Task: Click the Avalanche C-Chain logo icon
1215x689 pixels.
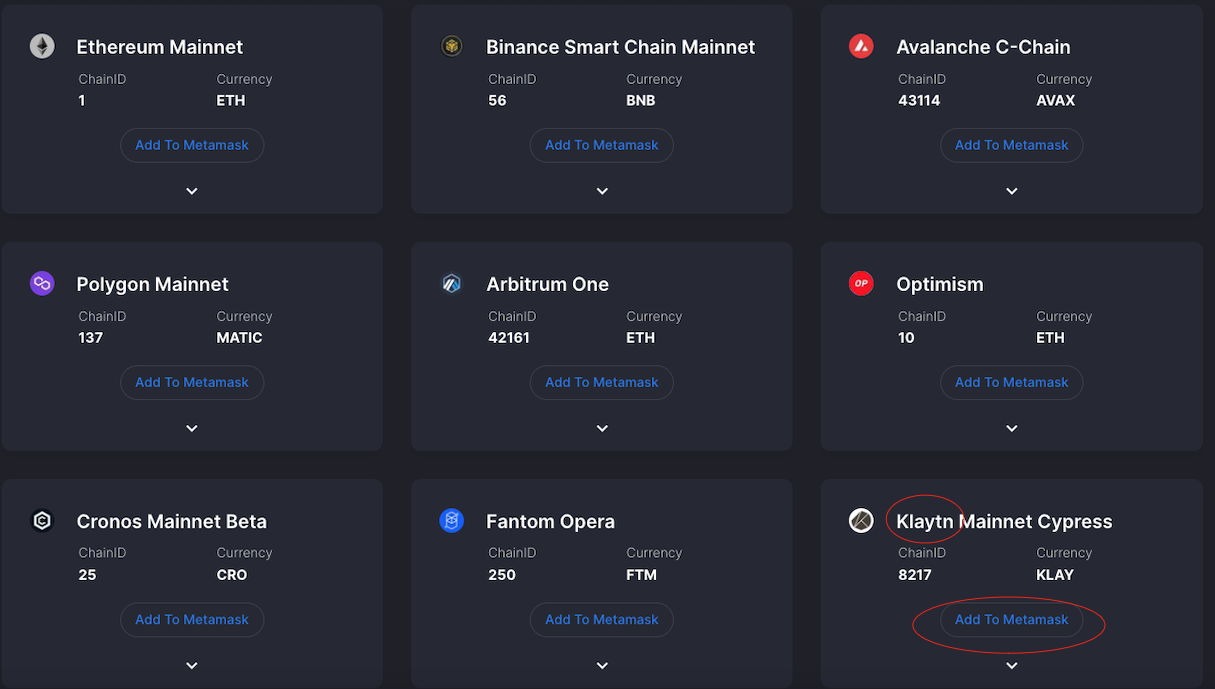Action: point(861,46)
